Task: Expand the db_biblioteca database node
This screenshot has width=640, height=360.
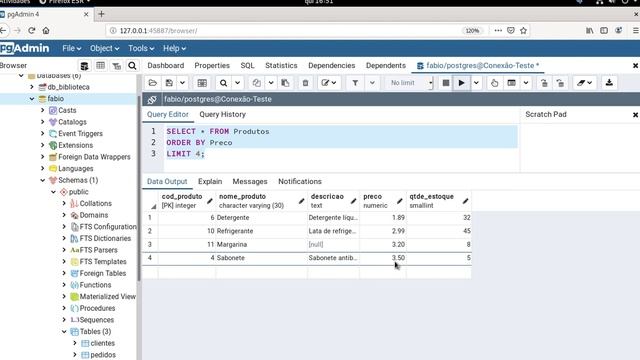Action: coord(32,87)
